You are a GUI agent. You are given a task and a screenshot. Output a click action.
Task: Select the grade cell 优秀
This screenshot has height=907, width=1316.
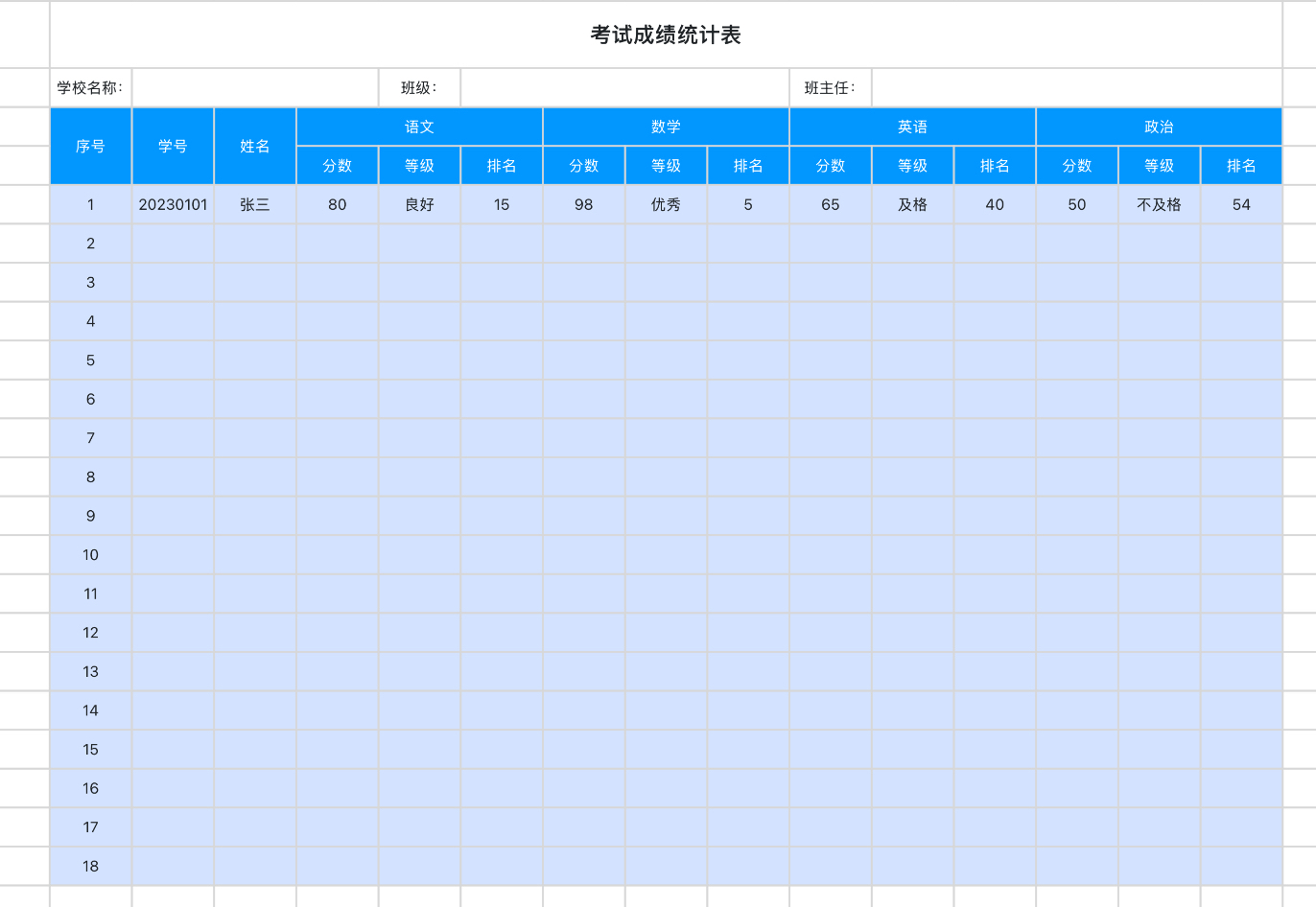click(x=666, y=204)
